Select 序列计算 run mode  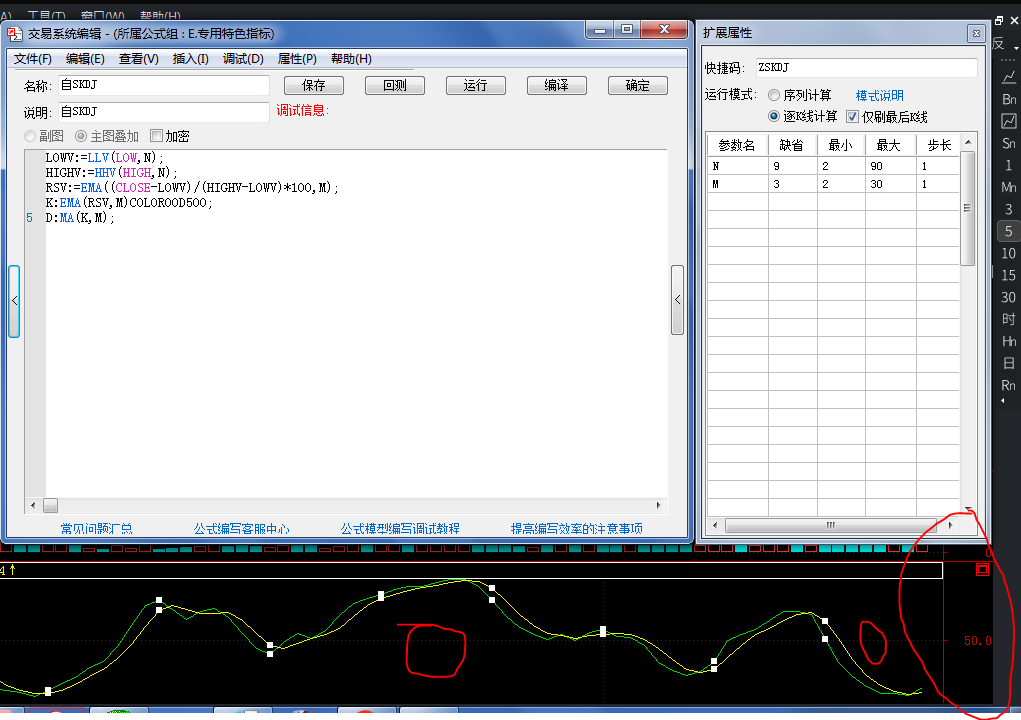click(x=774, y=95)
